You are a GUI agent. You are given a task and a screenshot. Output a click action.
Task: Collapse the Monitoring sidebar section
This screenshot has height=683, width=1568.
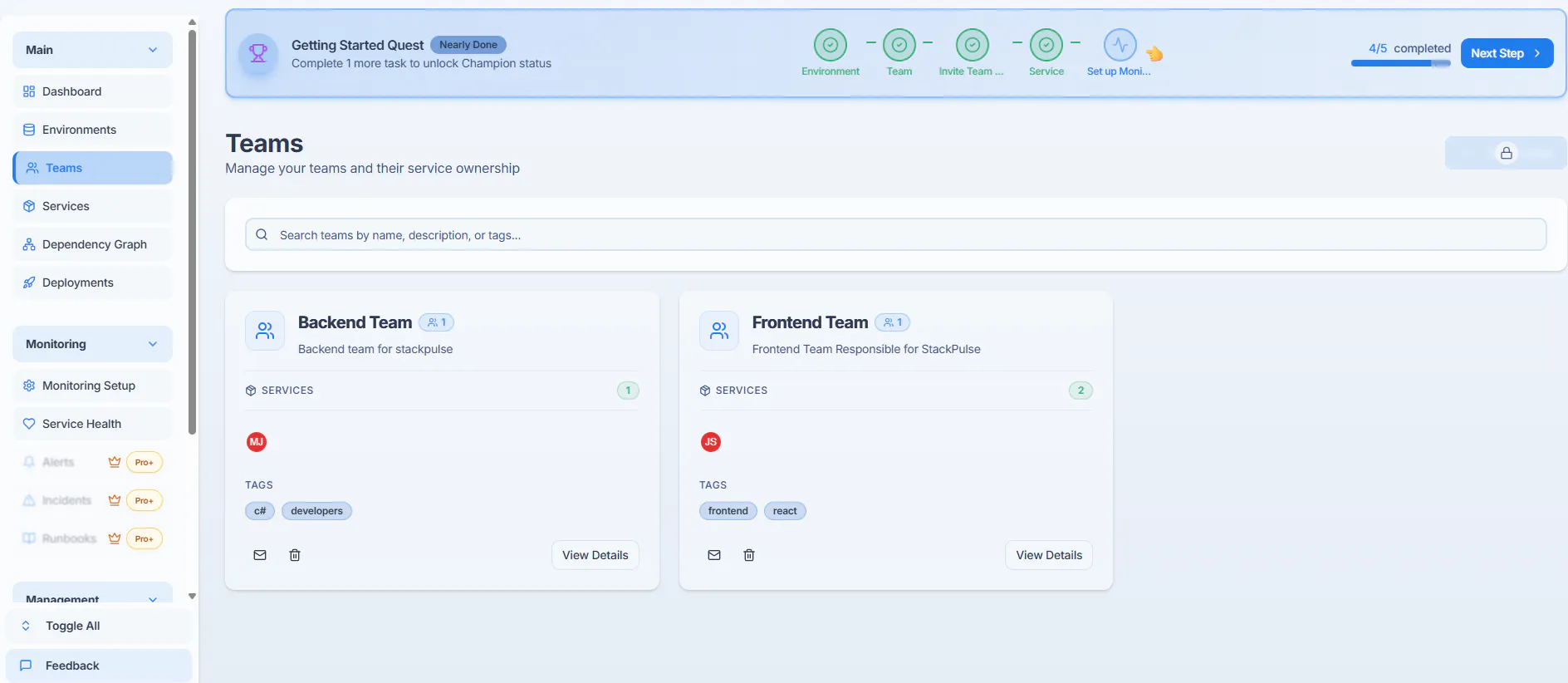[92, 344]
